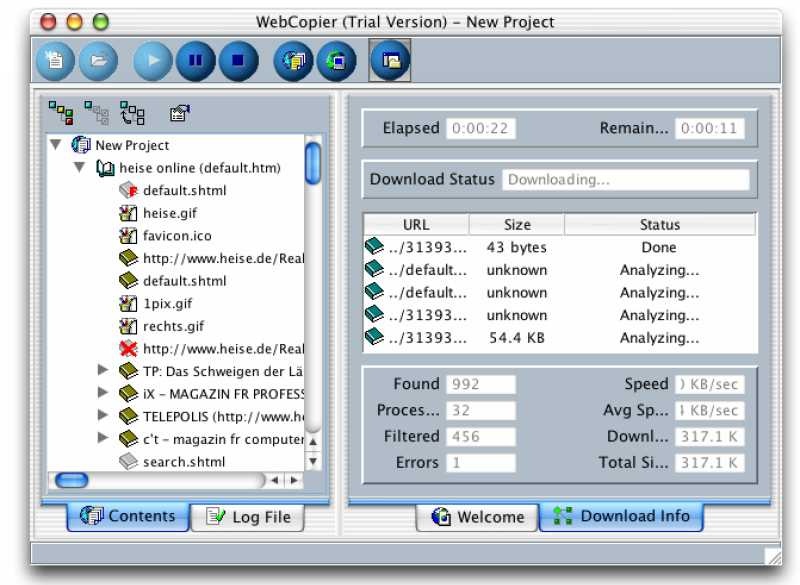Click the yellow minimize button in title bar
The image size is (800, 585).
(74, 22)
